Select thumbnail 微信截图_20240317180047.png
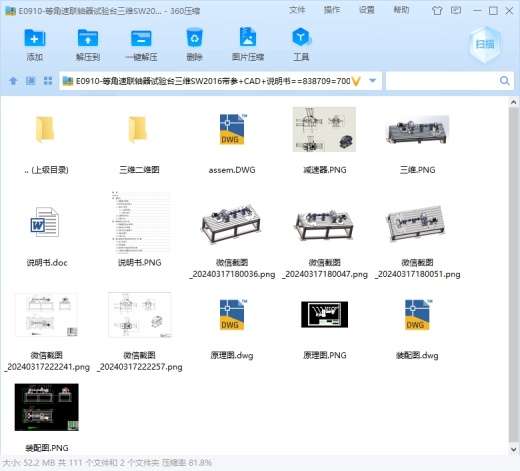 tap(324, 224)
